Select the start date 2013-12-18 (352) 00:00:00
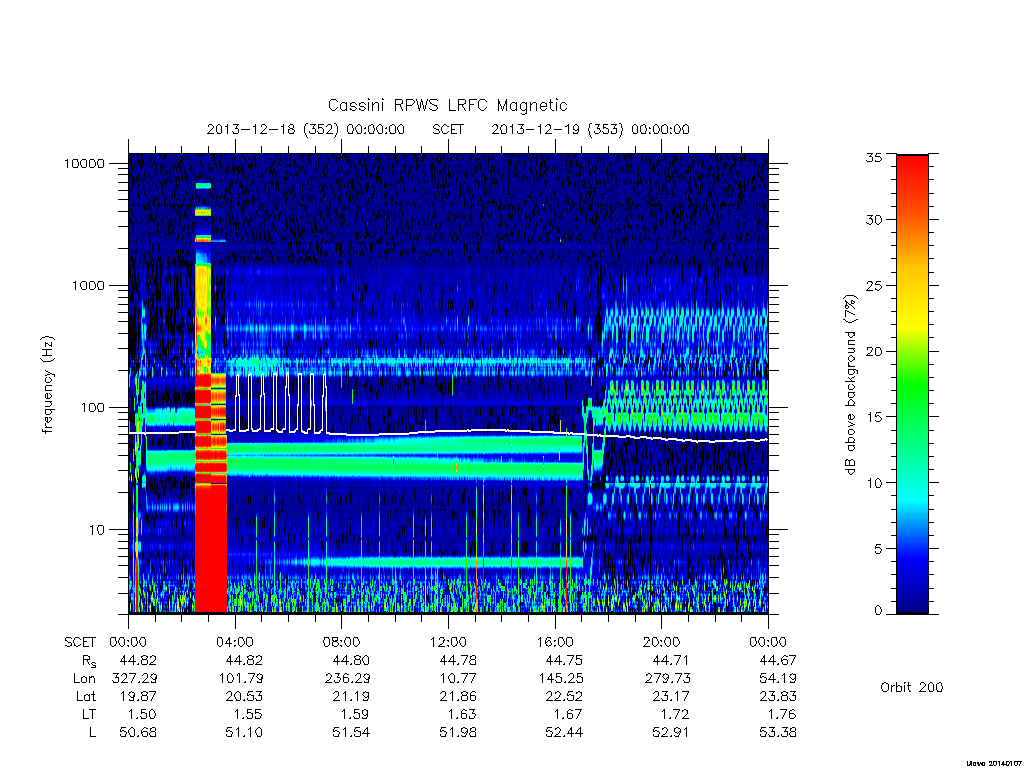This screenshot has height=768, width=1024. 306,129
